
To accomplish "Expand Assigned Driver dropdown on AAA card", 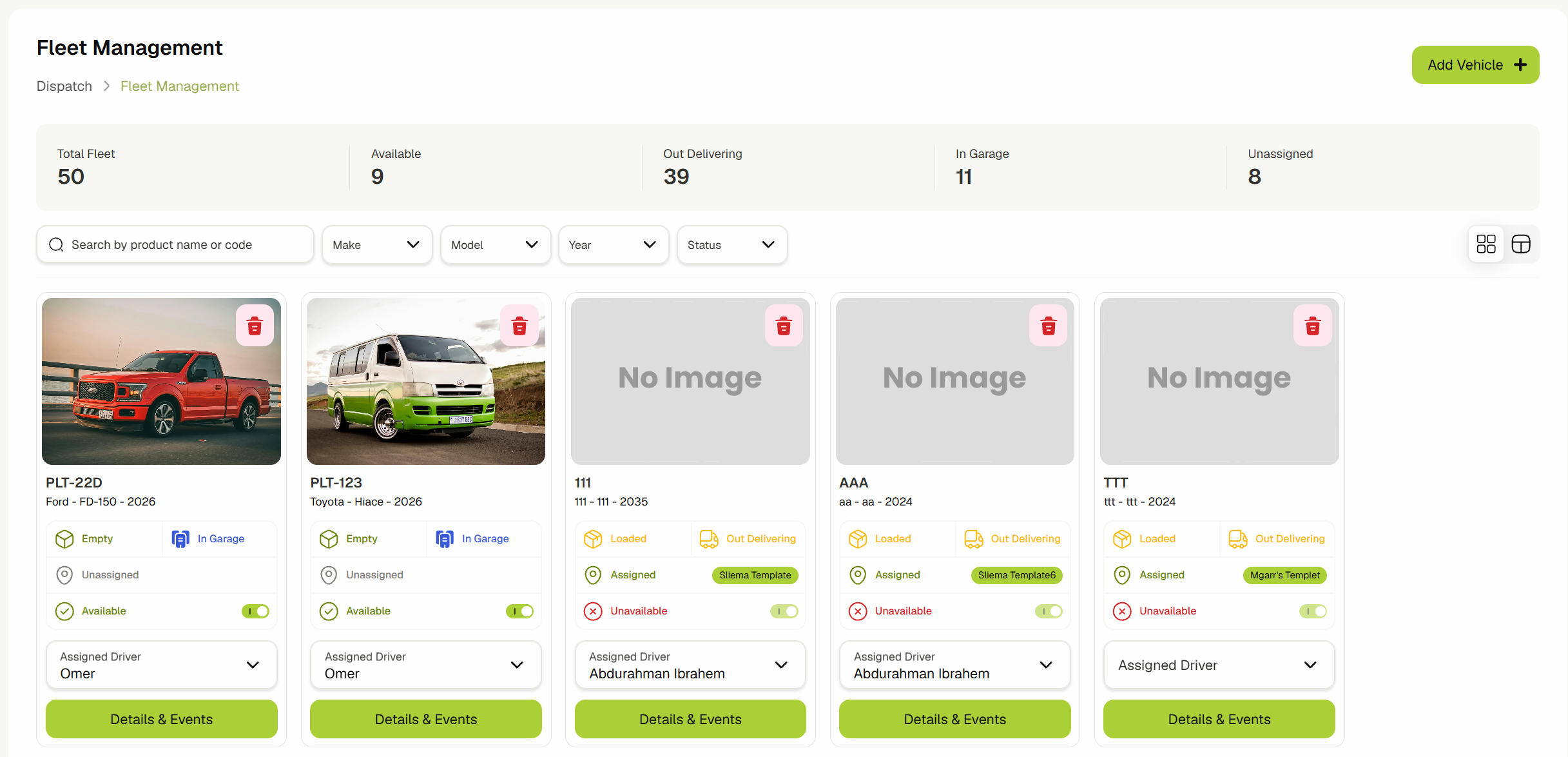I will 955,665.
